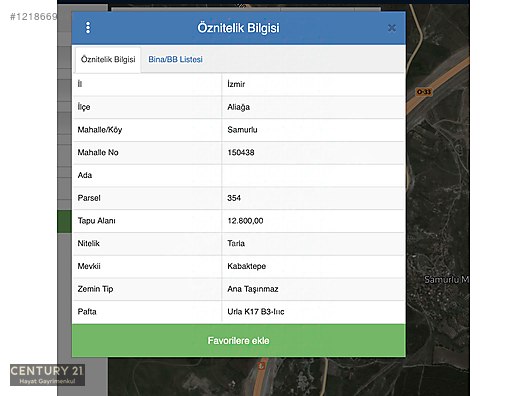Click the green highlighted cell in left sidebar
The height and width of the screenshot is (396, 528).
point(65,222)
